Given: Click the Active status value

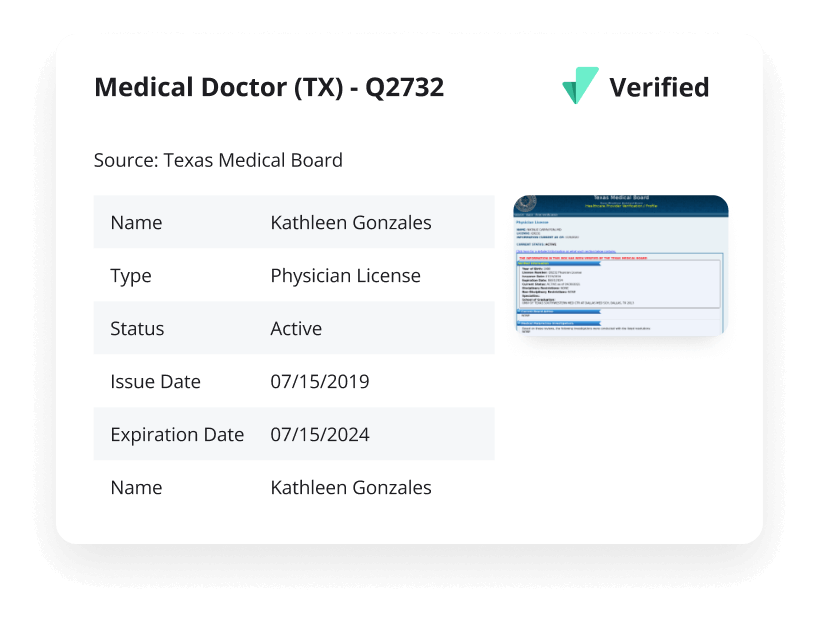Looking at the screenshot, I should pos(296,329).
